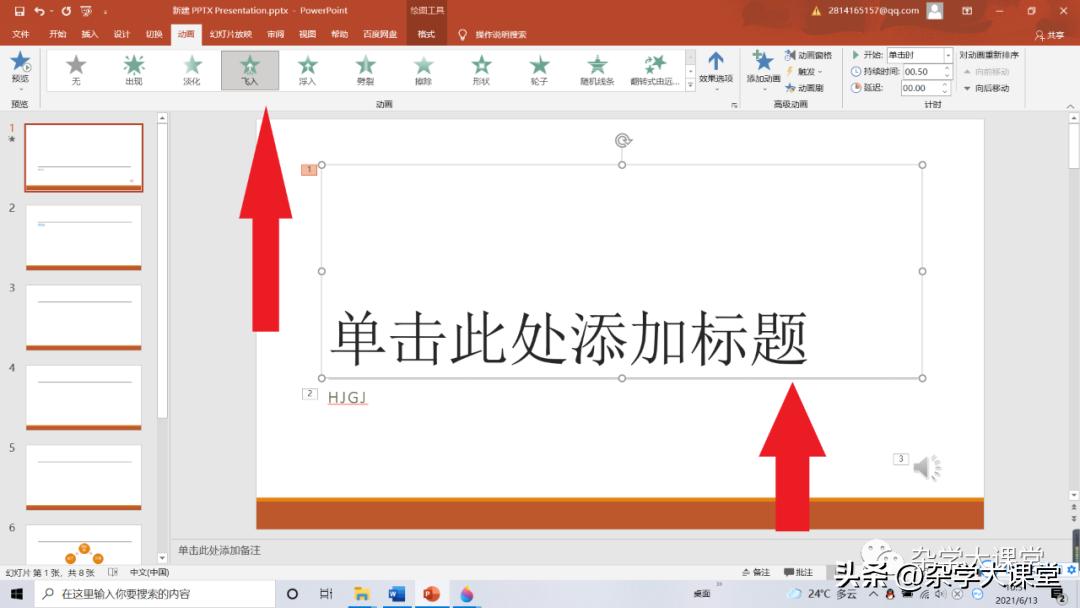Click Move Later (向后移动) button
The image size is (1080, 608).
click(x=987, y=89)
